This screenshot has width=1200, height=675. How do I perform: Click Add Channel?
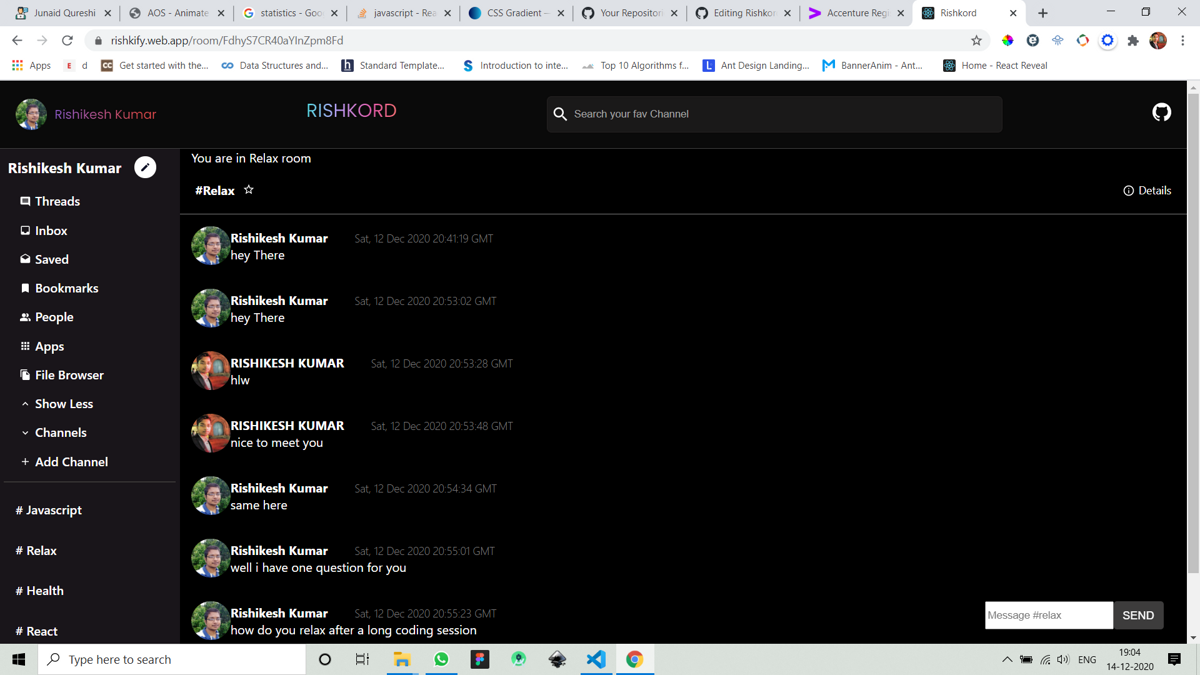[x=64, y=462]
